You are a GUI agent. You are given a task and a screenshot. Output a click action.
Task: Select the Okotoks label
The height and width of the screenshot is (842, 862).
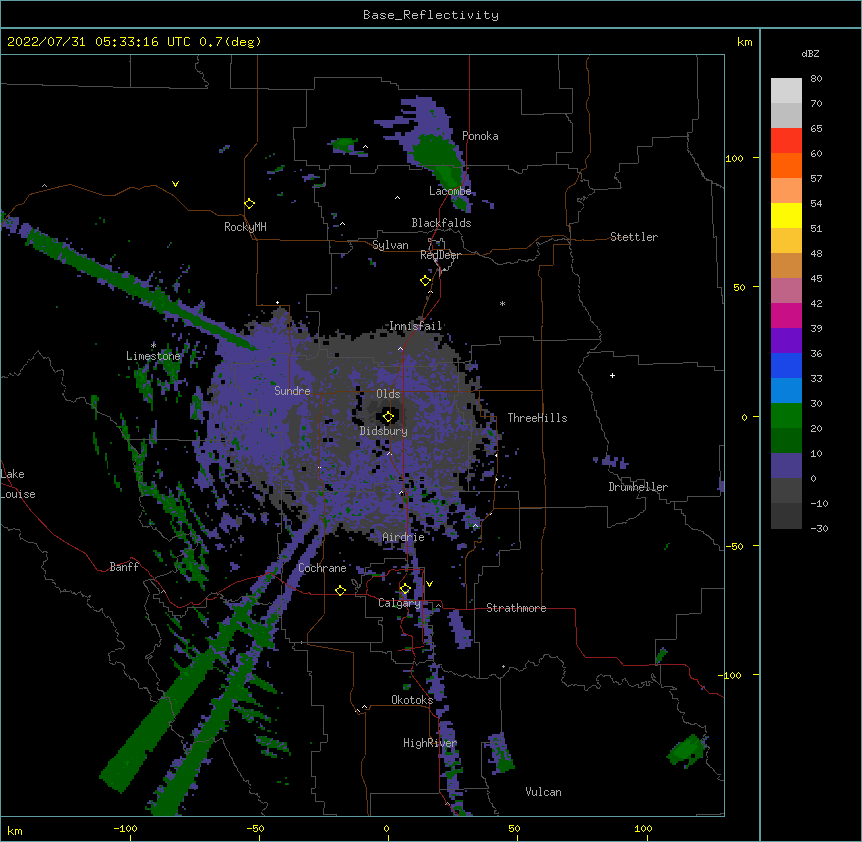pos(412,700)
